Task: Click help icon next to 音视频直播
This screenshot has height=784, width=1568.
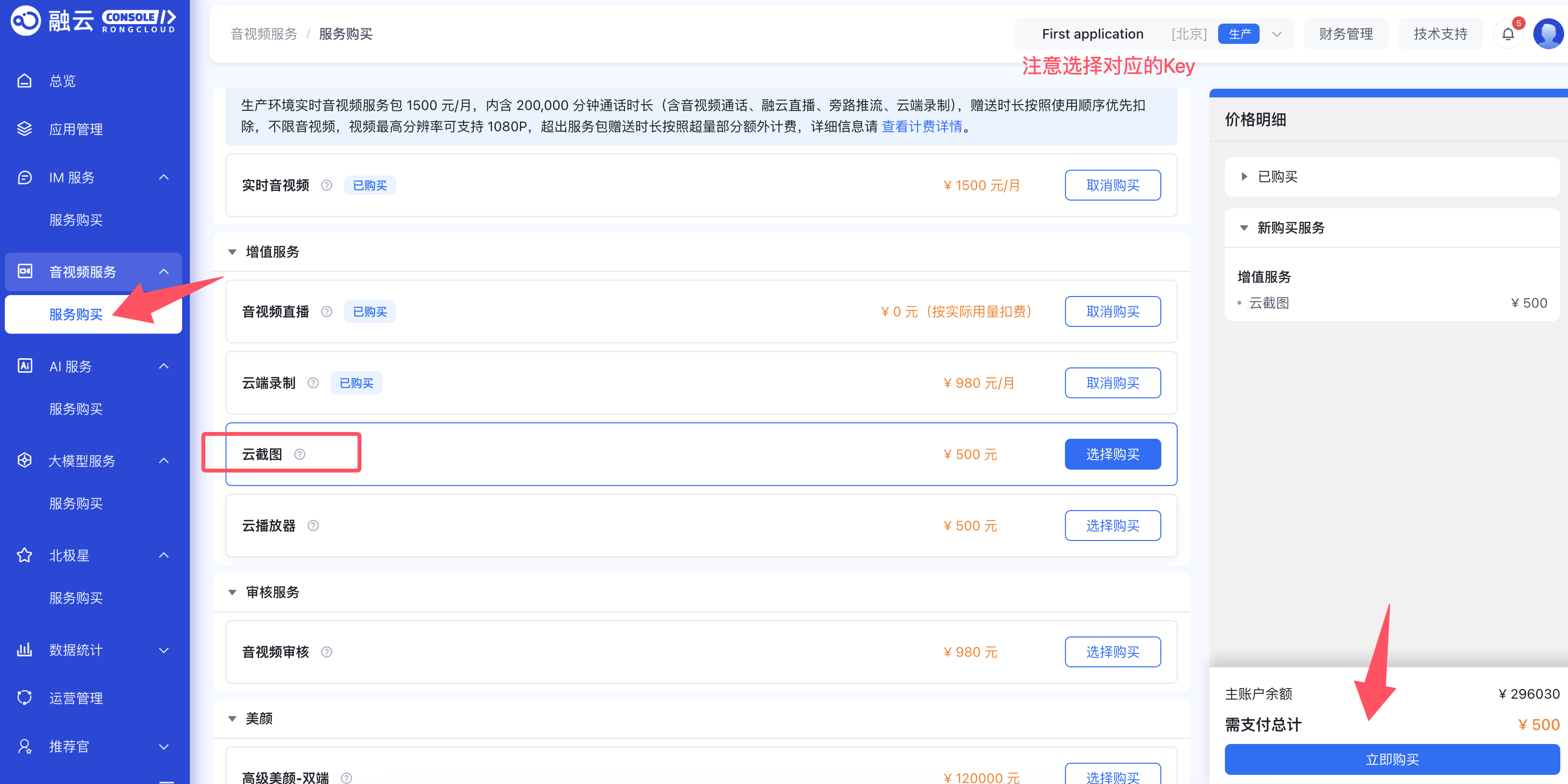Action: point(327,311)
